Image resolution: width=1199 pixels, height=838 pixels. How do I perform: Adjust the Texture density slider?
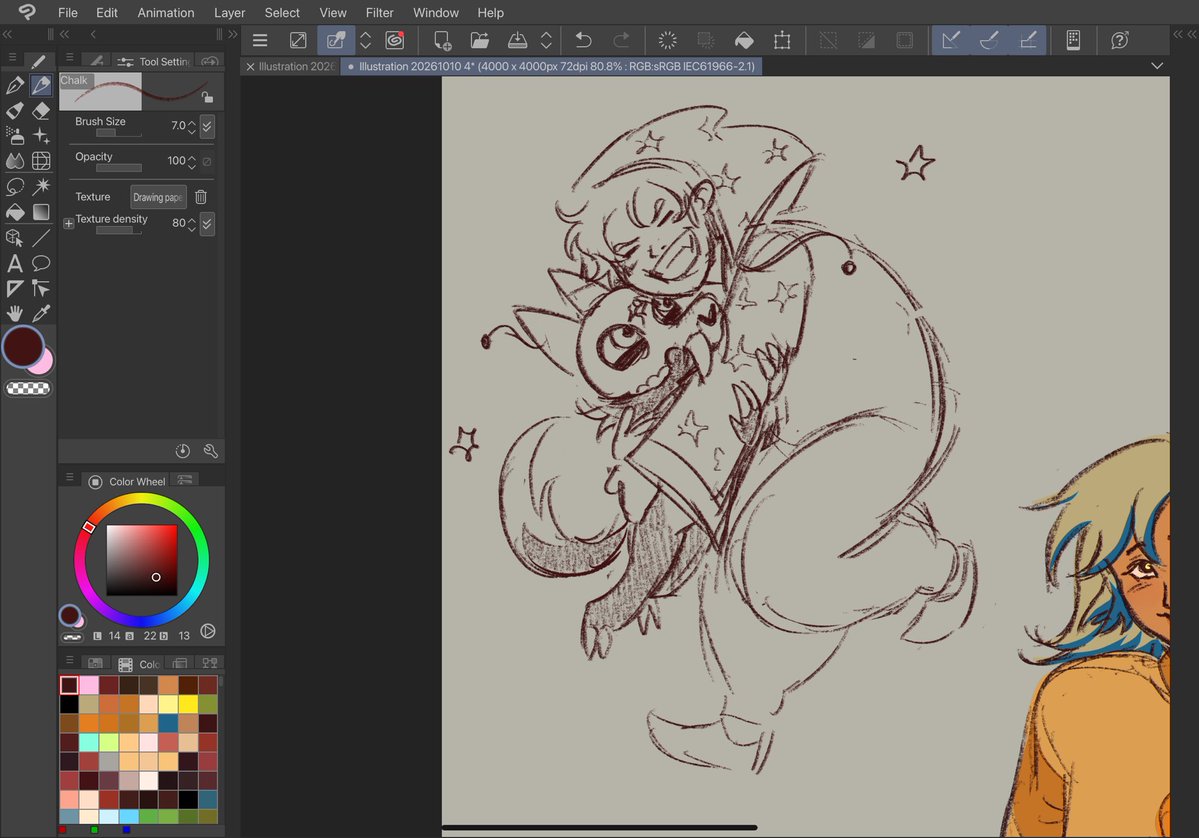[119, 230]
